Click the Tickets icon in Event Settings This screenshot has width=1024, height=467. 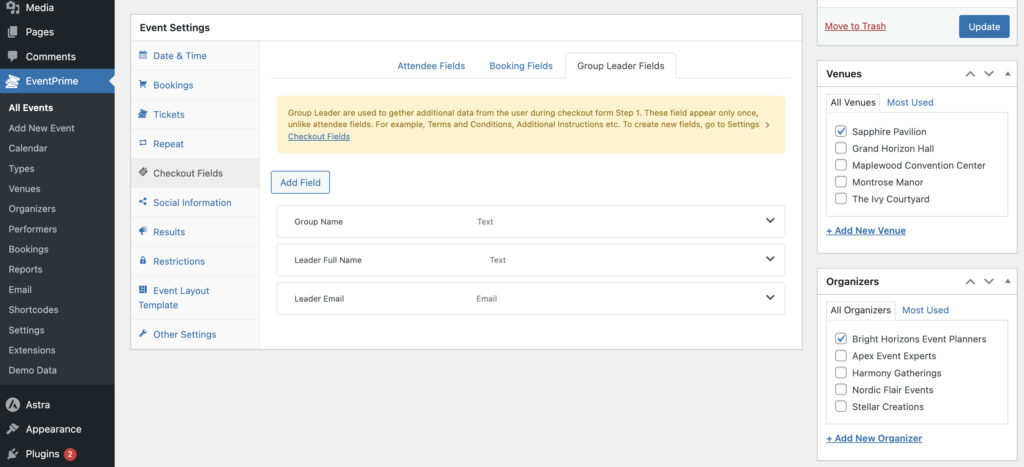coord(144,114)
